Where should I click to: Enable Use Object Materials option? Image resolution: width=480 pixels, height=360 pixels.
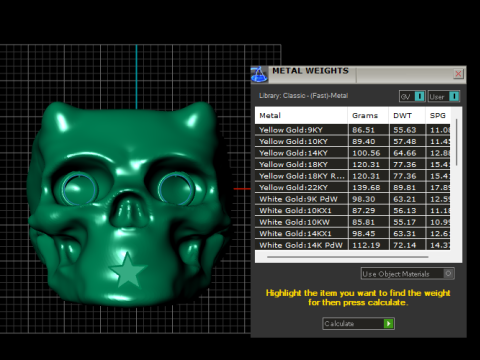tap(407, 274)
